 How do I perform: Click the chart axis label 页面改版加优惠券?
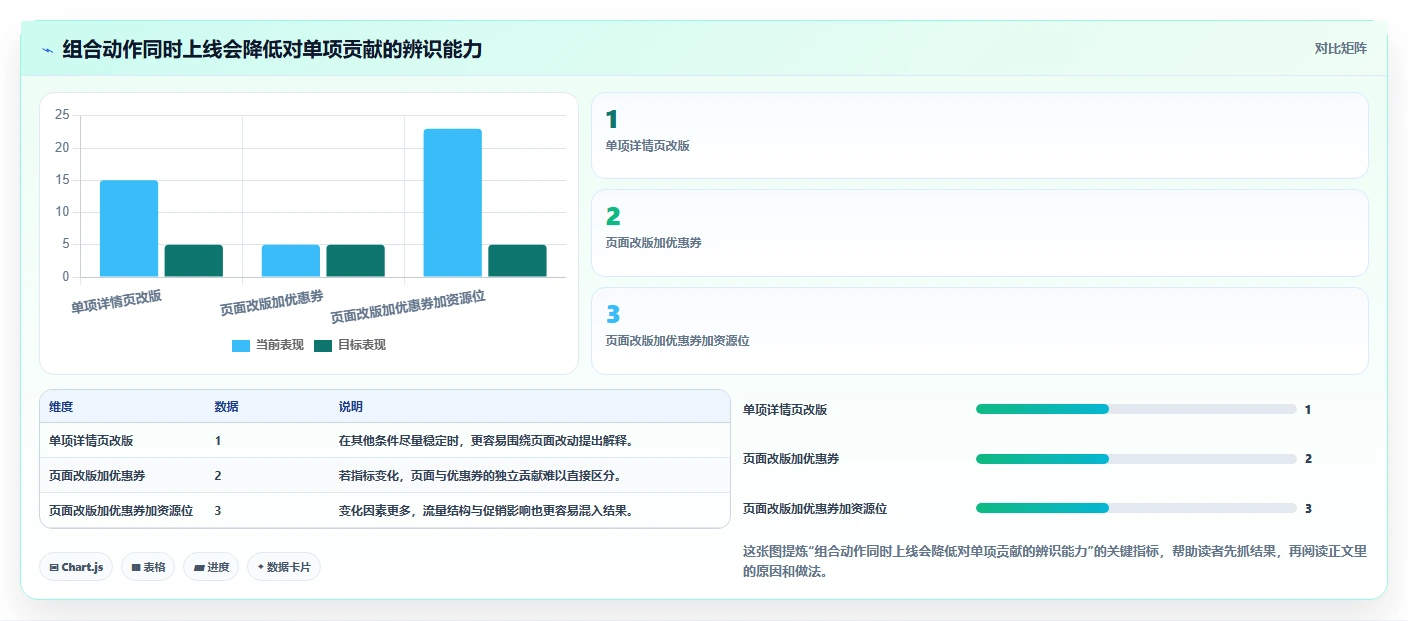pos(272,303)
